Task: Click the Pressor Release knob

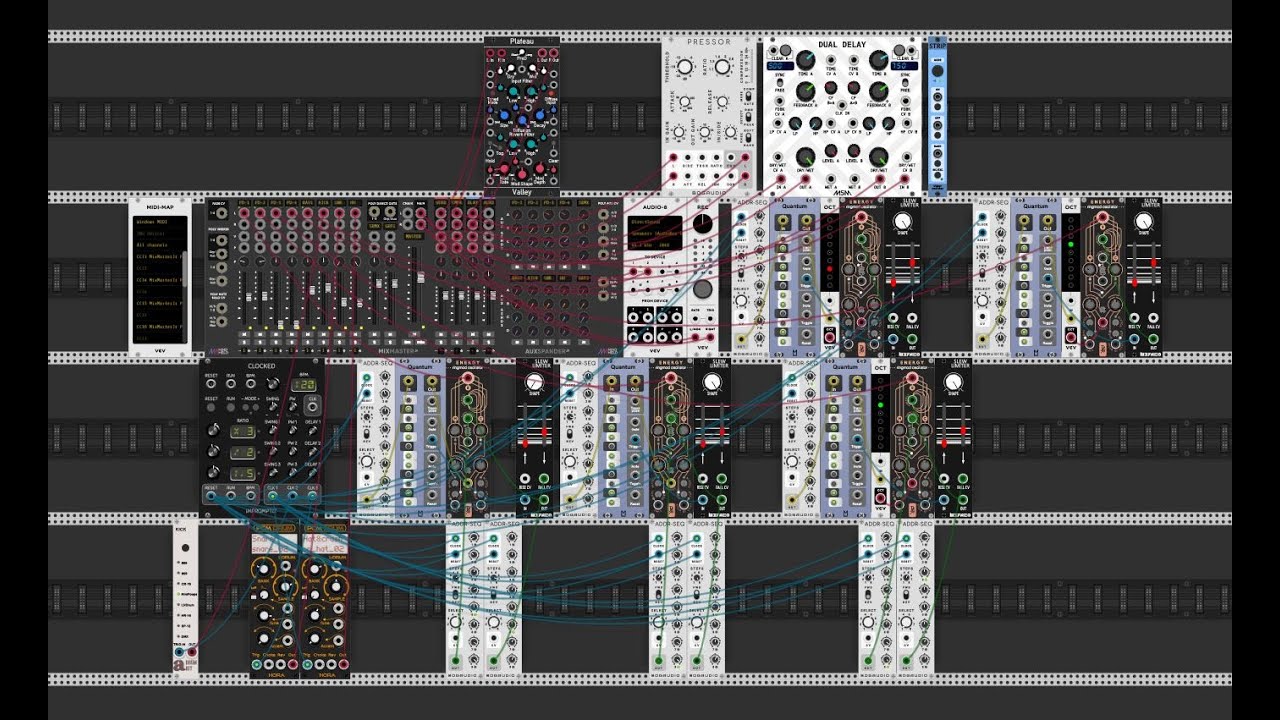Action: 722,101
